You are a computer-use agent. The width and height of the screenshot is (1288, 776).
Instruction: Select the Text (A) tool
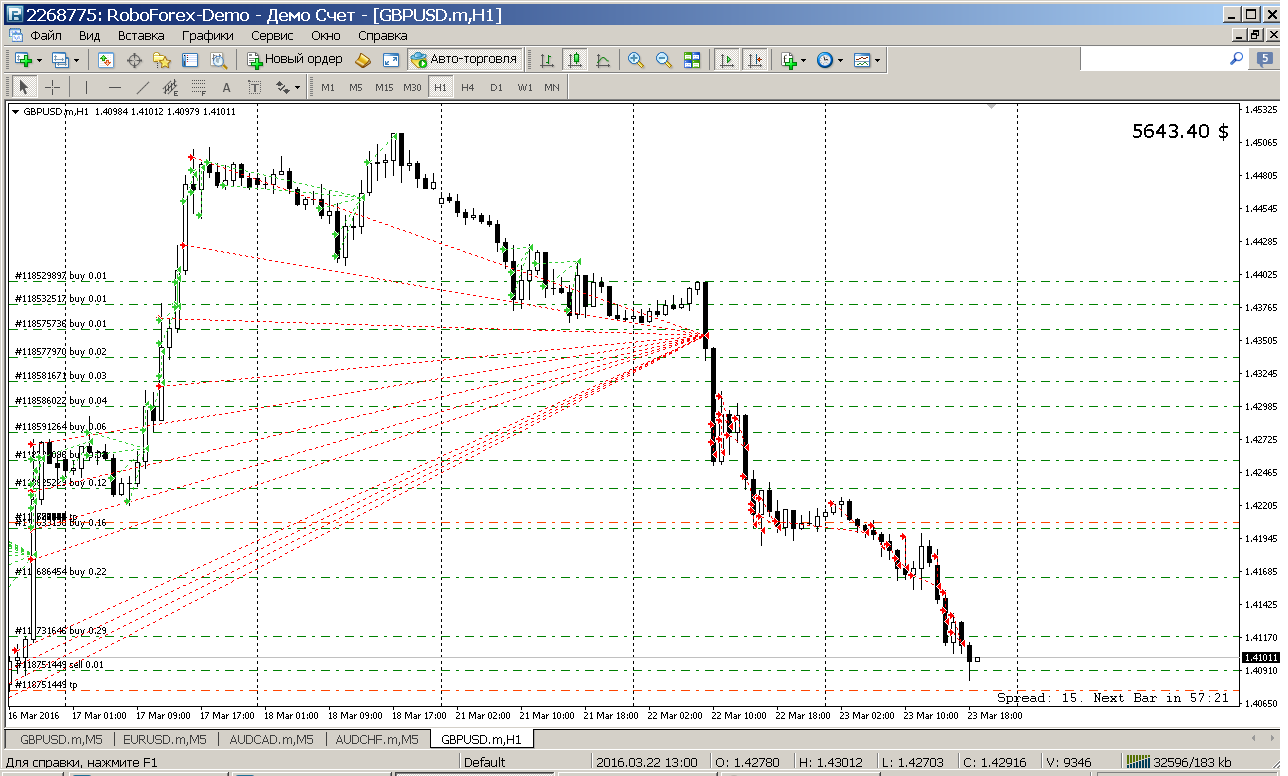226,87
